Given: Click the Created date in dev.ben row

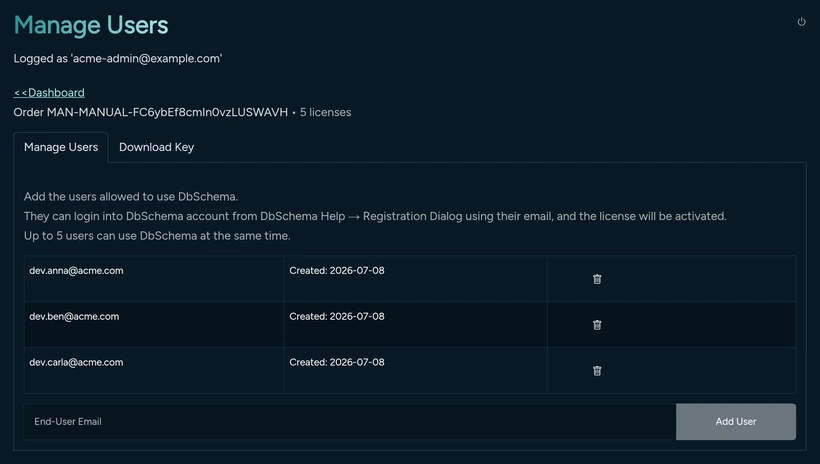Looking at the screenshot, I should 337,316.
